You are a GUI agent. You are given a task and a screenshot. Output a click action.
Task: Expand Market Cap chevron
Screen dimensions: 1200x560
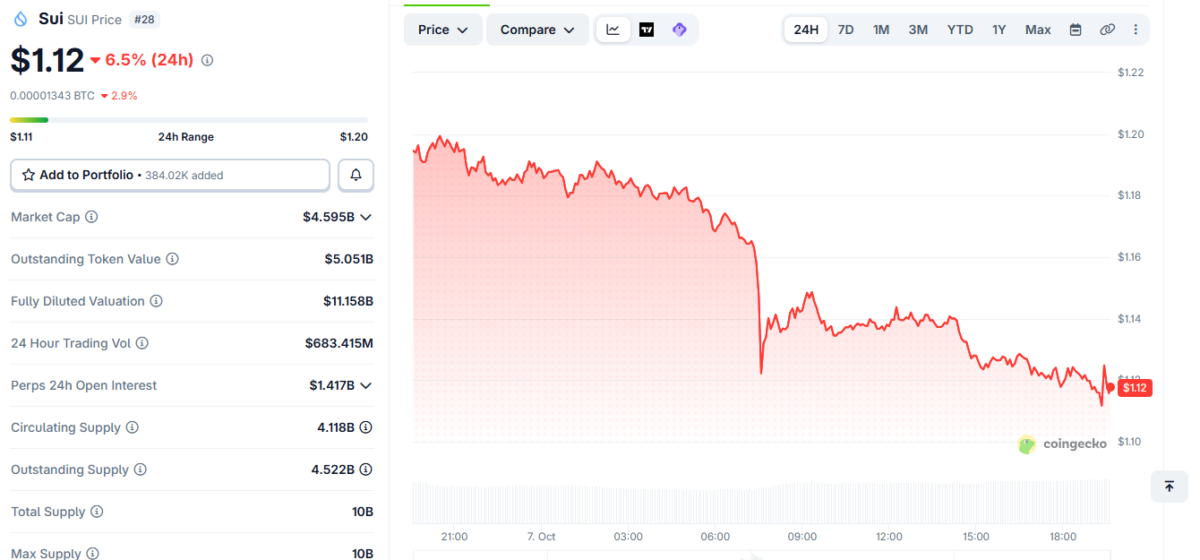366,217
